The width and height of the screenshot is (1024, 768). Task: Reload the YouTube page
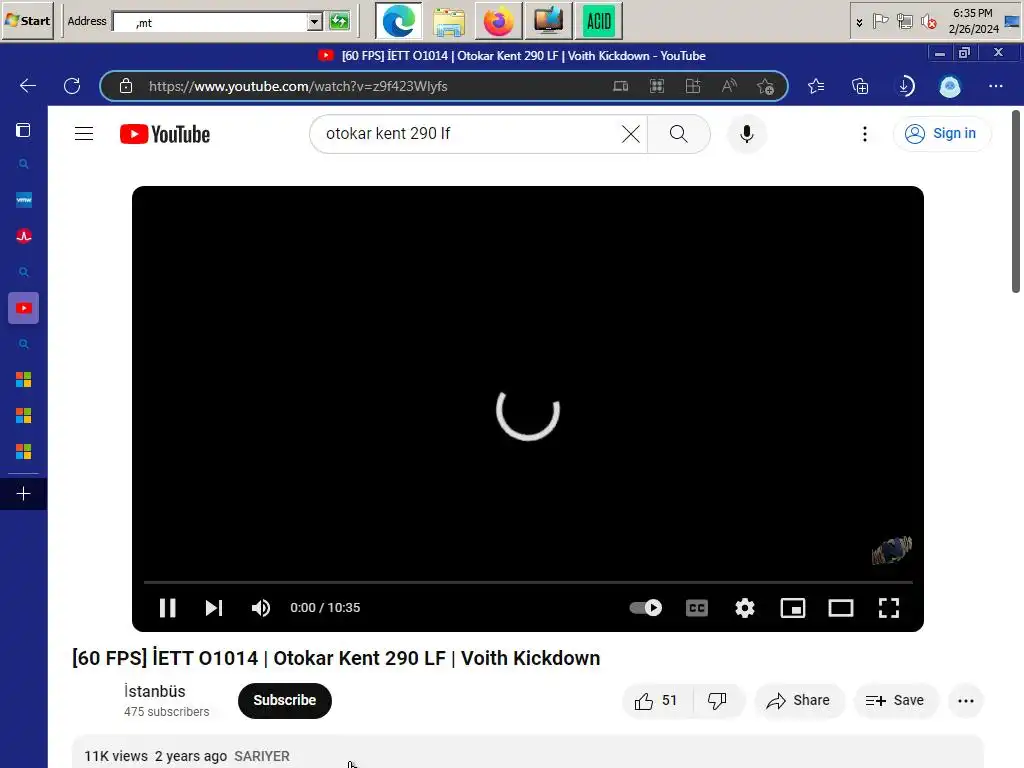[72, 86]
